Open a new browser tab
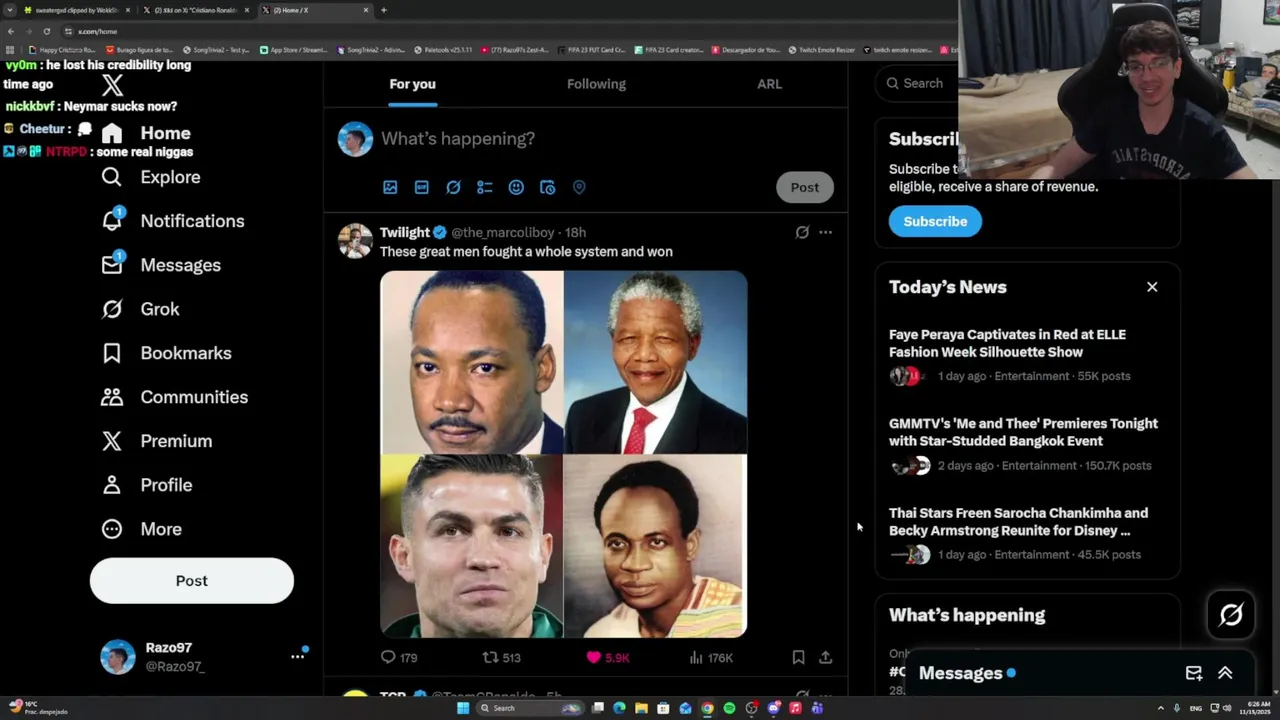Image resolution: width=1280 pixels, height=720 pixels. click(384, 10)
